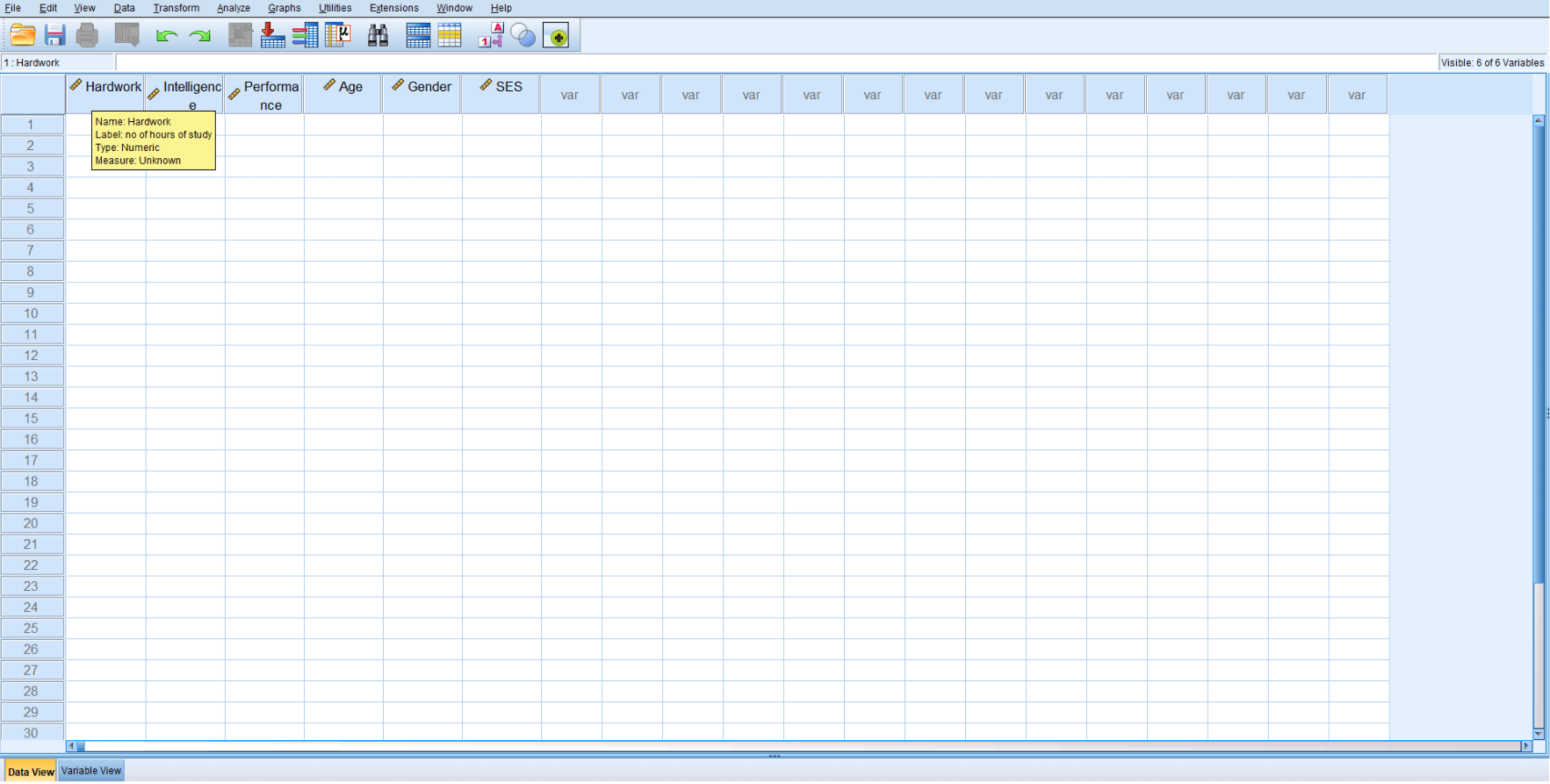Select row header 20
1550x784 pixels.
coord(32,523)
